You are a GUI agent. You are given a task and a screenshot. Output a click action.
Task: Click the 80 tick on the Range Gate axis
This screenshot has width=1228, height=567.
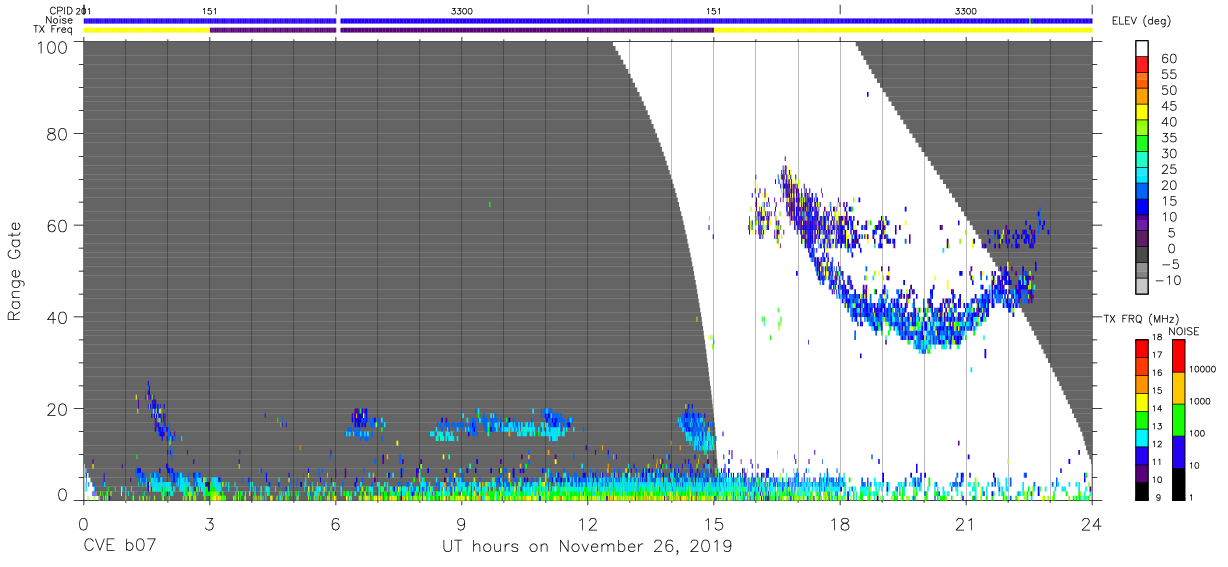[59, 133]
